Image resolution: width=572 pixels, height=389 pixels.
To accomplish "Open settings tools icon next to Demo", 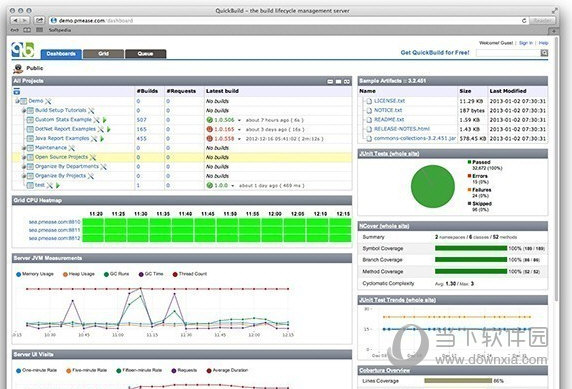I will (x=48, y=101).
